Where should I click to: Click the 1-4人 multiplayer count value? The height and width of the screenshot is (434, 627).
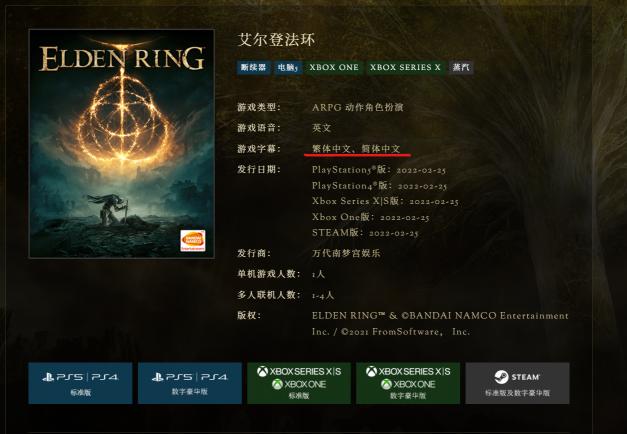pos(323,295)
